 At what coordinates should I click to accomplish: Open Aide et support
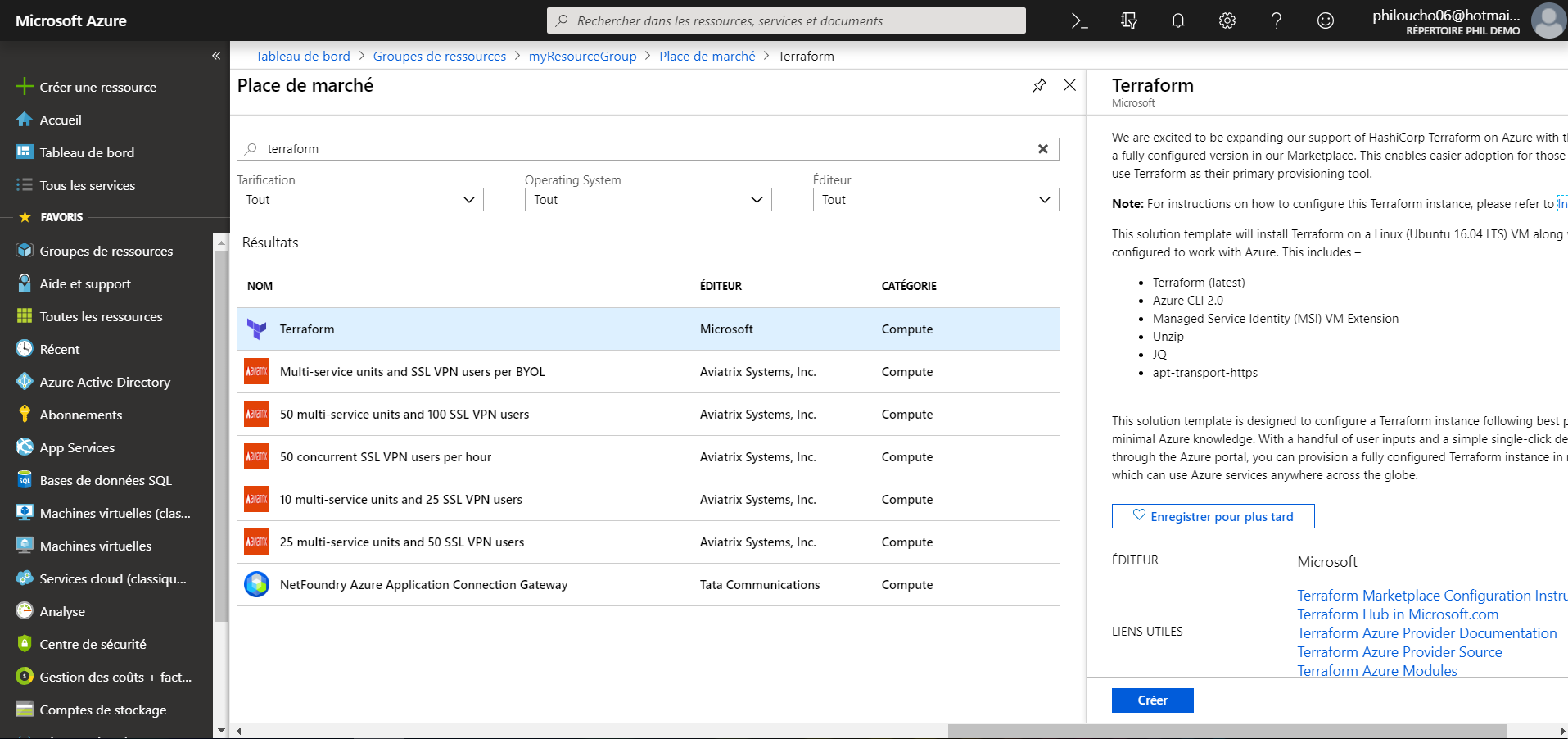(85, 283)
